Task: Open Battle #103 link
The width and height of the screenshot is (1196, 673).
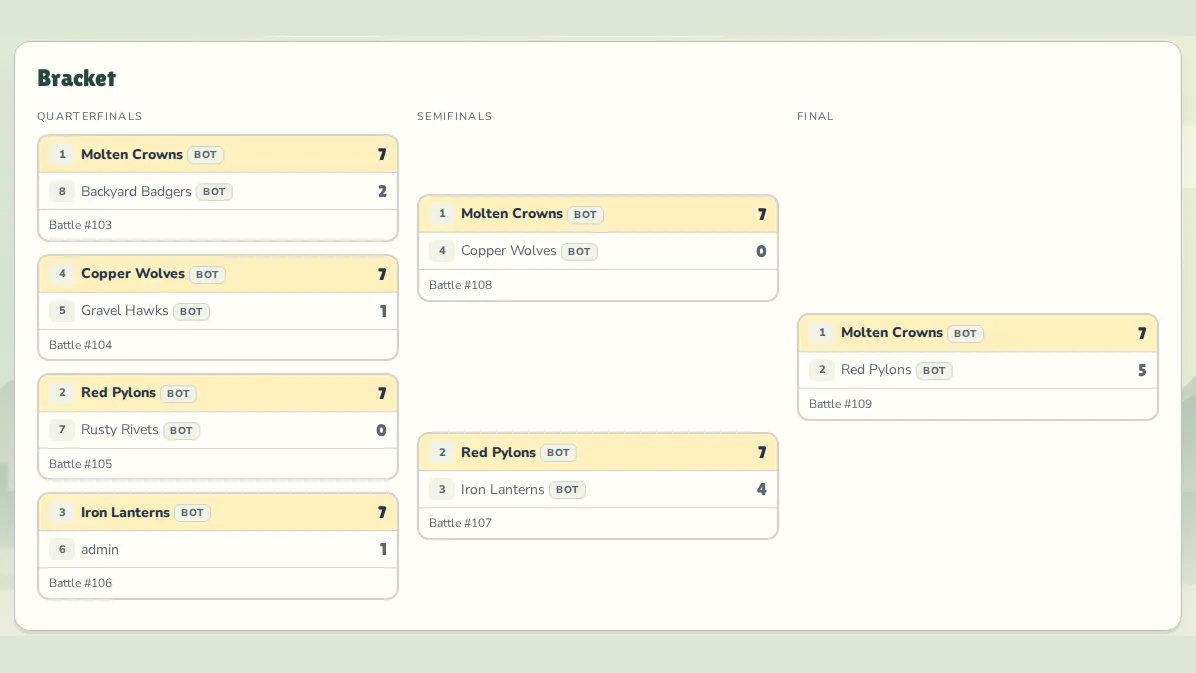Action: (80, 225)
